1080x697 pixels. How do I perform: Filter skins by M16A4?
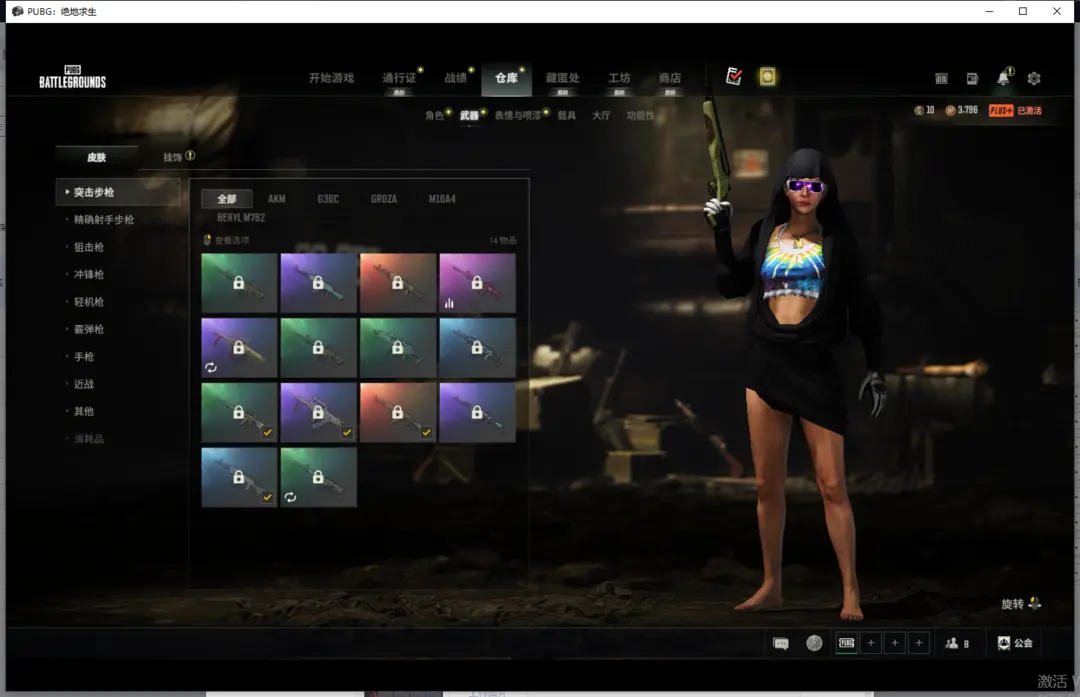pyautogui.click(x=442, y=199)
